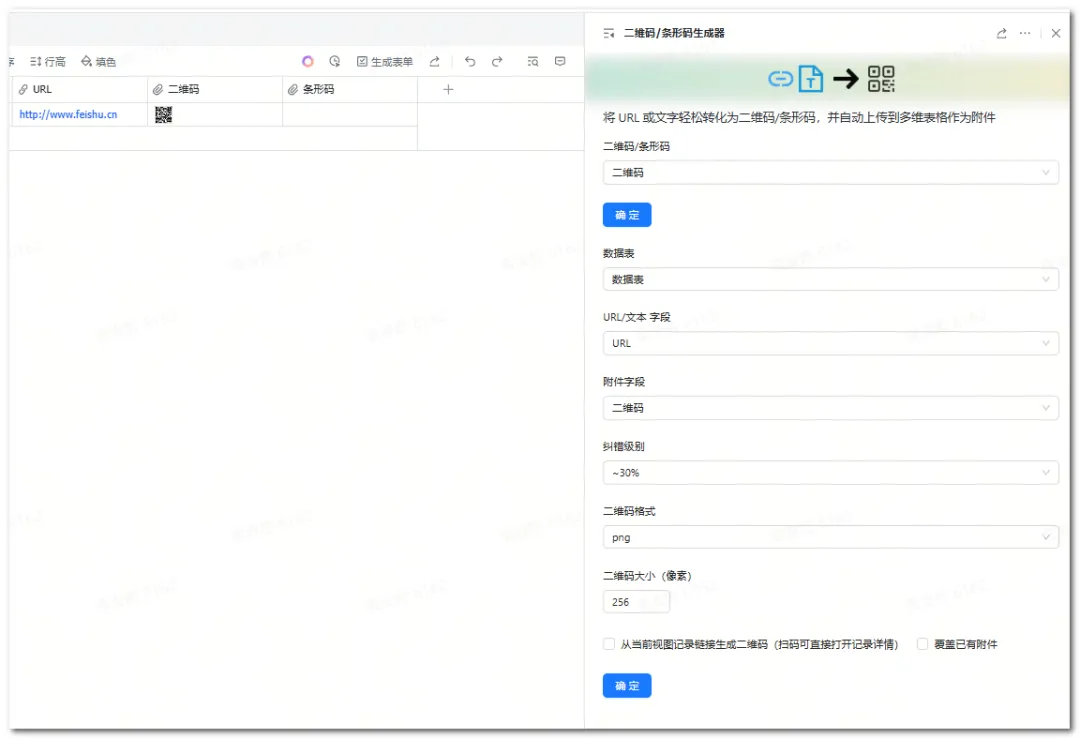This screenshot has width=1080, height=739.
Task: Click the empty 条形码 cell in first row
Action: [350, 114]
